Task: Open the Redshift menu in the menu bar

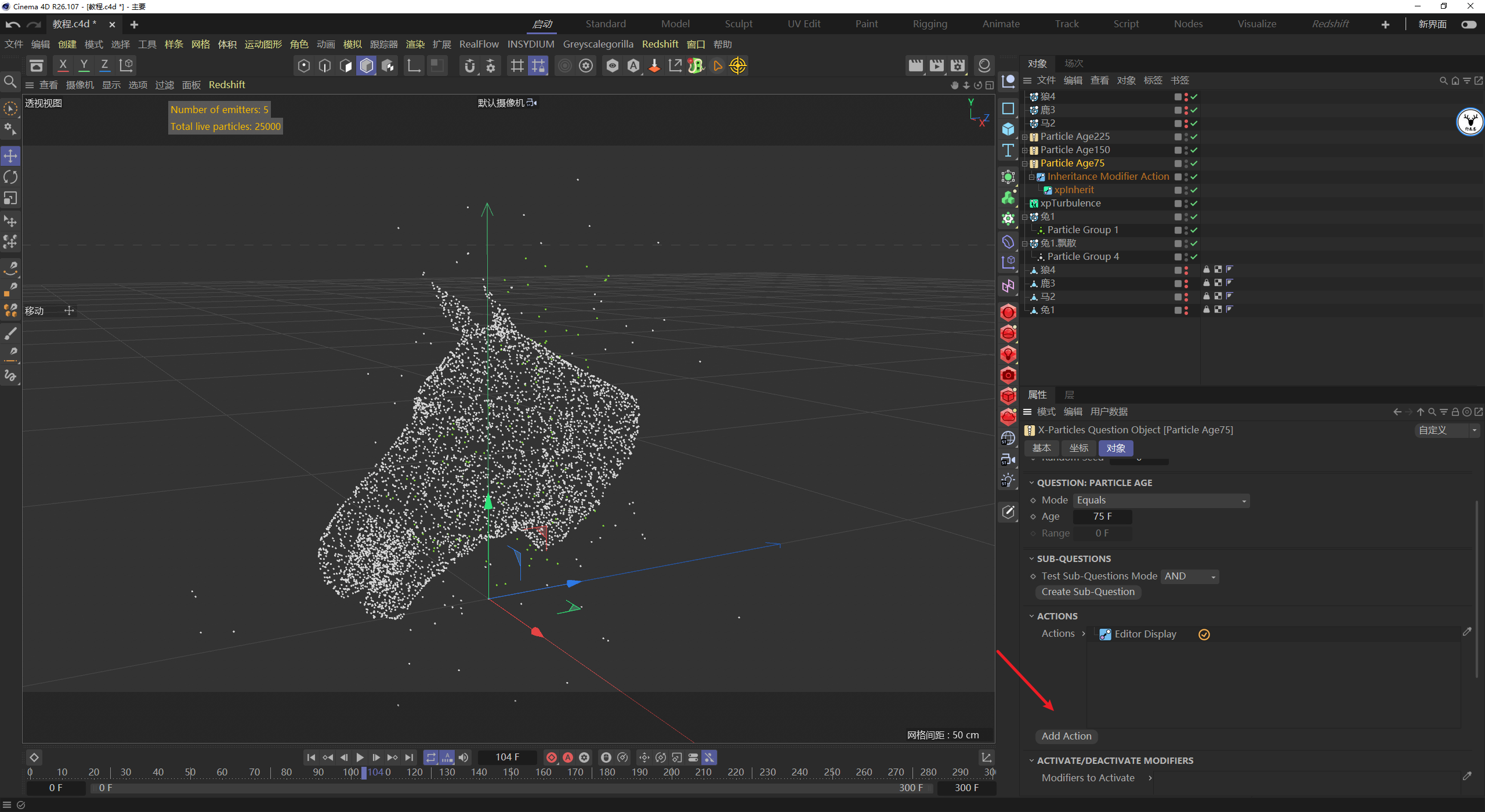Action: 660,44
